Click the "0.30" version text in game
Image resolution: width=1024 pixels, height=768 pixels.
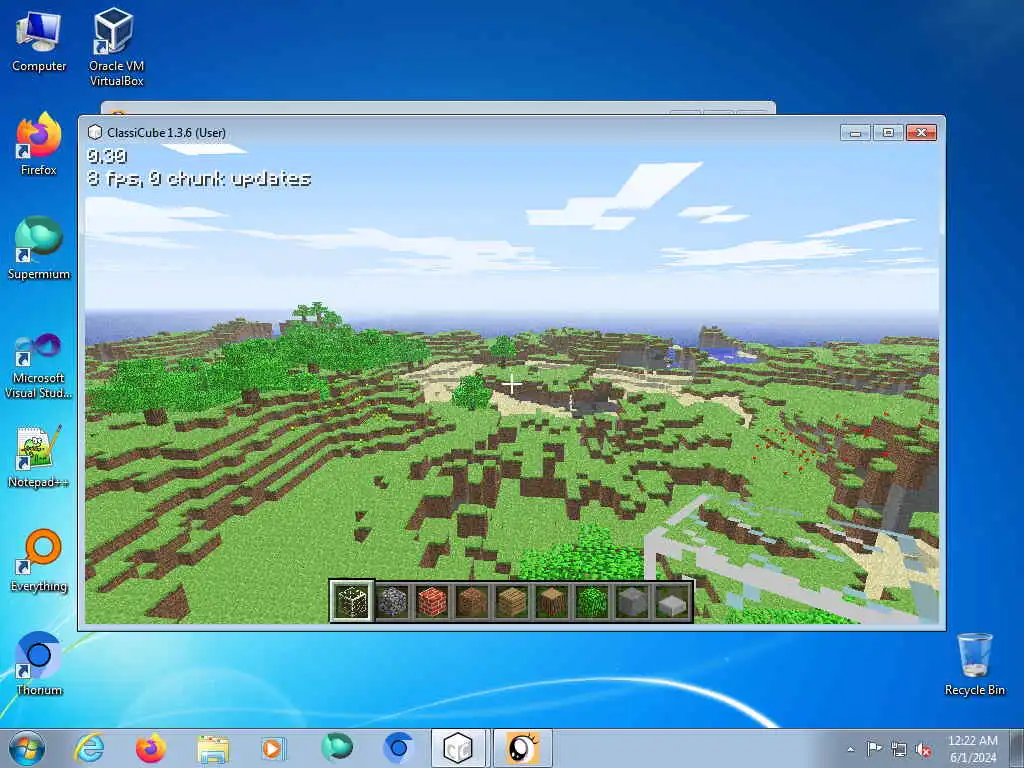point(107,156)
